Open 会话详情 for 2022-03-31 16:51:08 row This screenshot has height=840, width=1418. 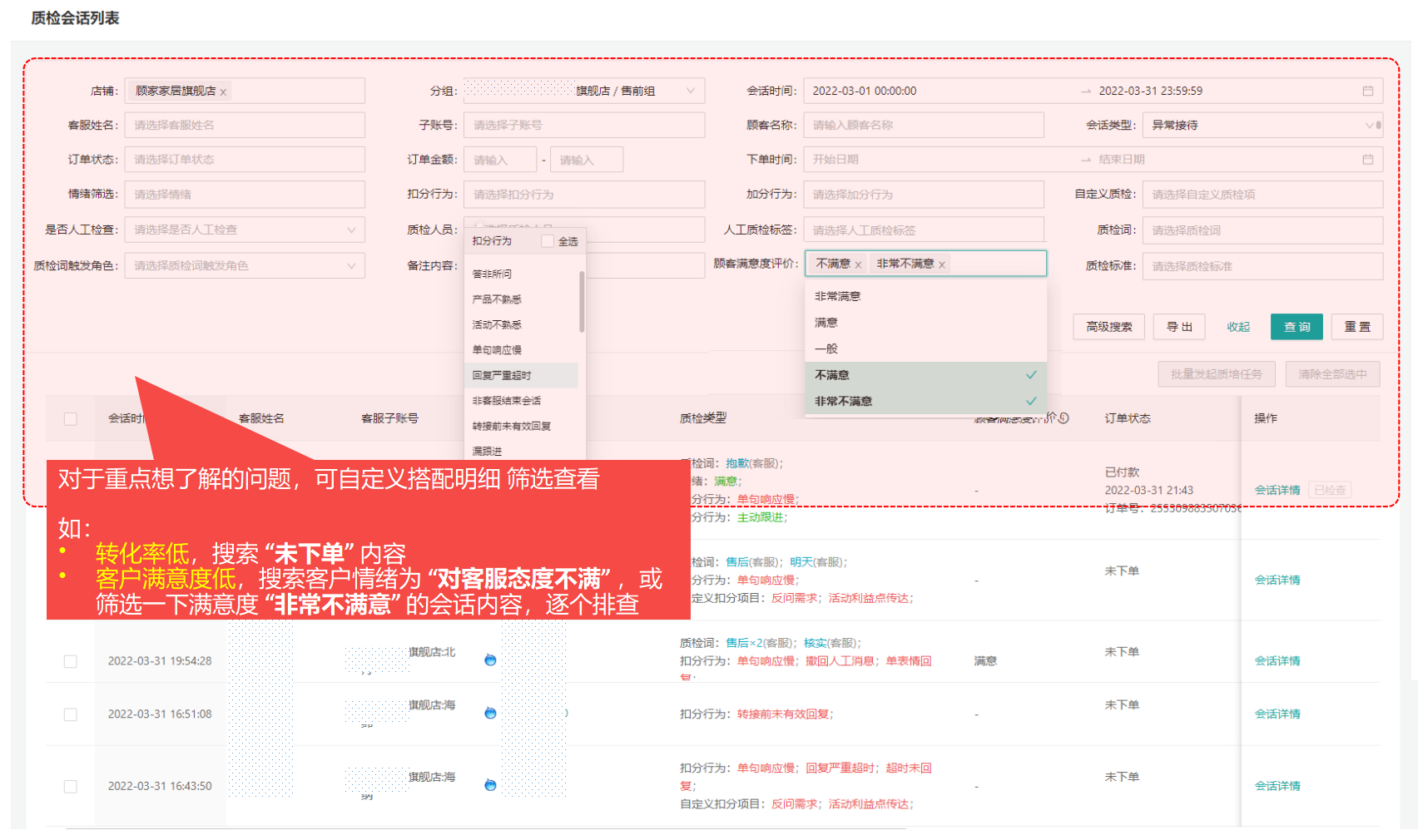coord(1277,714)
